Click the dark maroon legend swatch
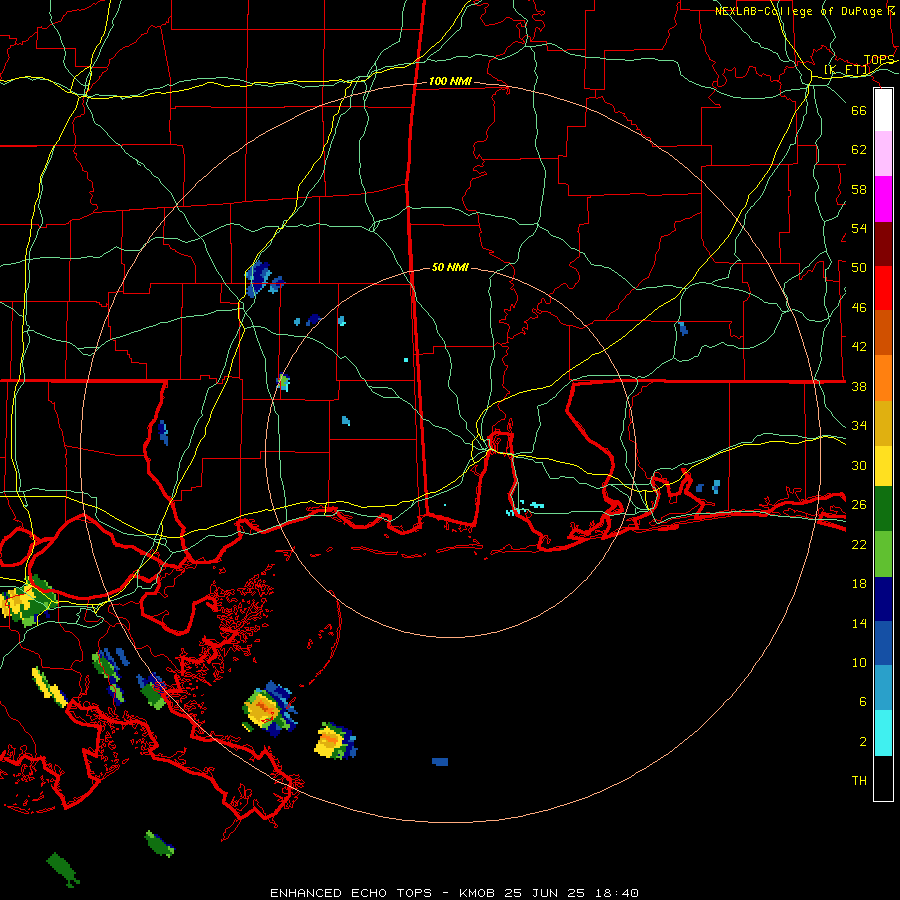Image resolution: width=900 pixels, height=900 pixels. pyautogui.click(x=883, y=244)
